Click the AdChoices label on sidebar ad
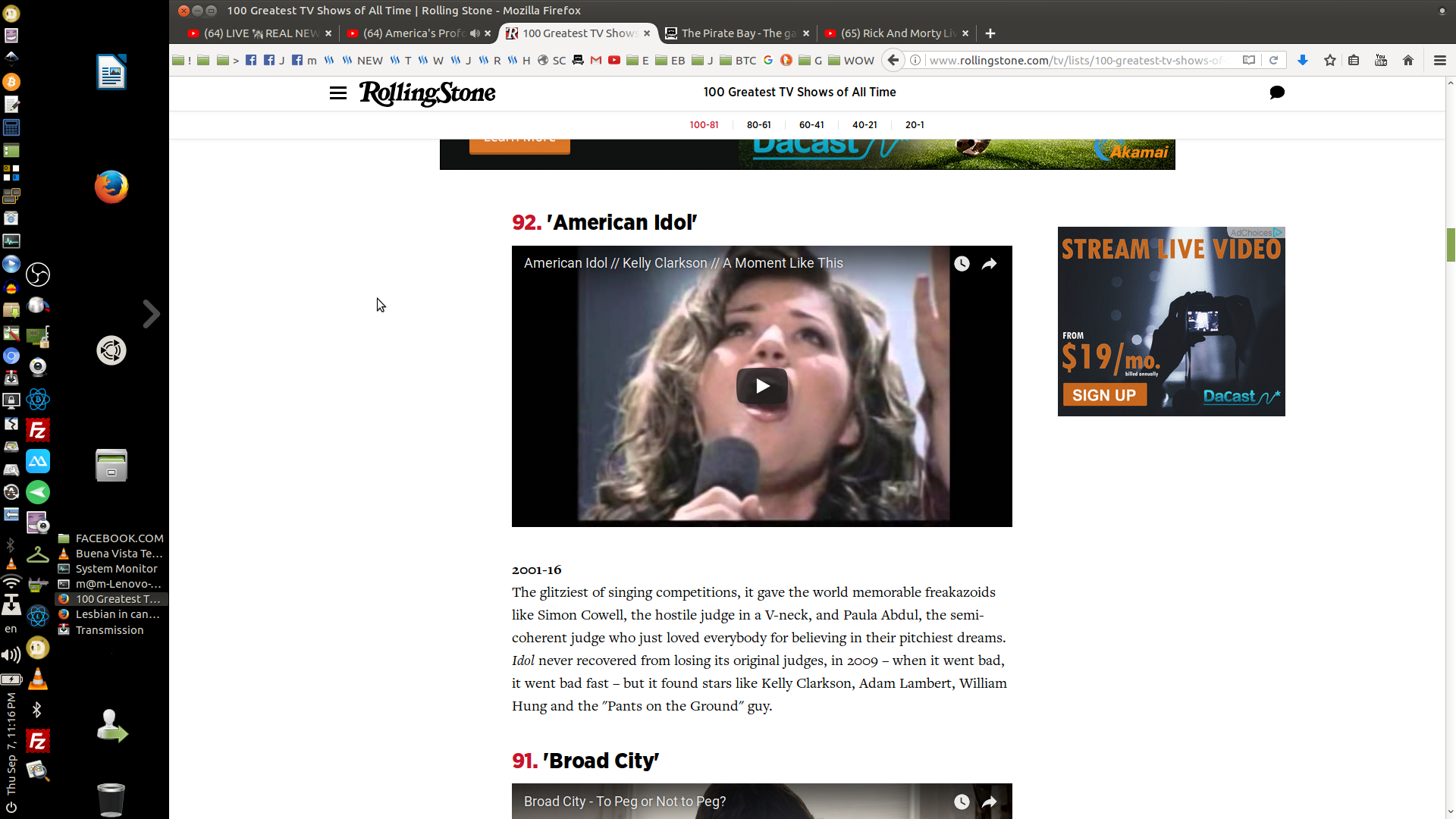 (1256, 232)
